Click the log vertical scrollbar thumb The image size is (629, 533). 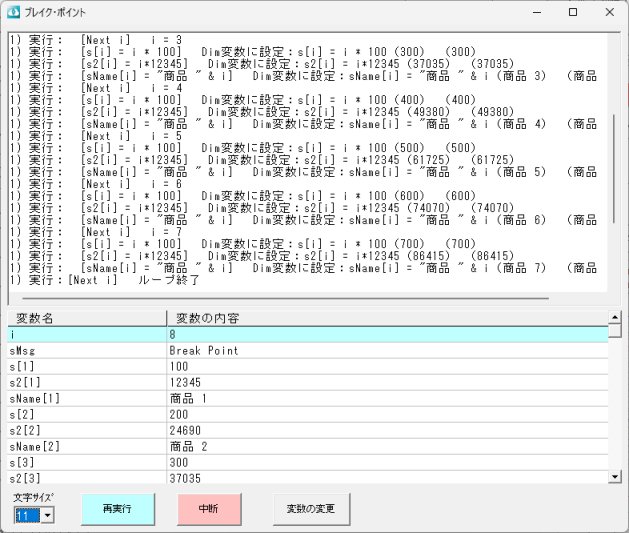coord(614,168)
